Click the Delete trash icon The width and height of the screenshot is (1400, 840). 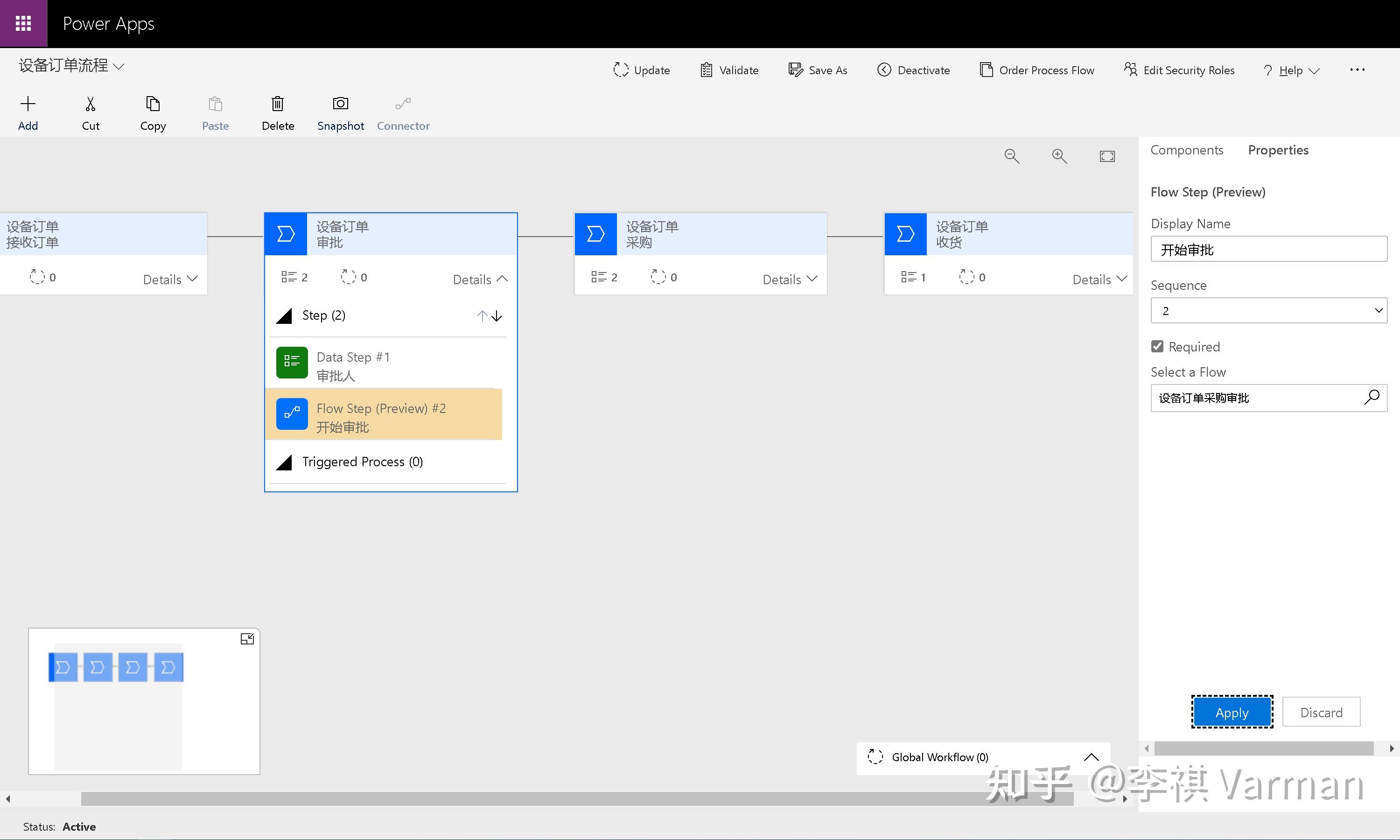click(x=277, y=104)
